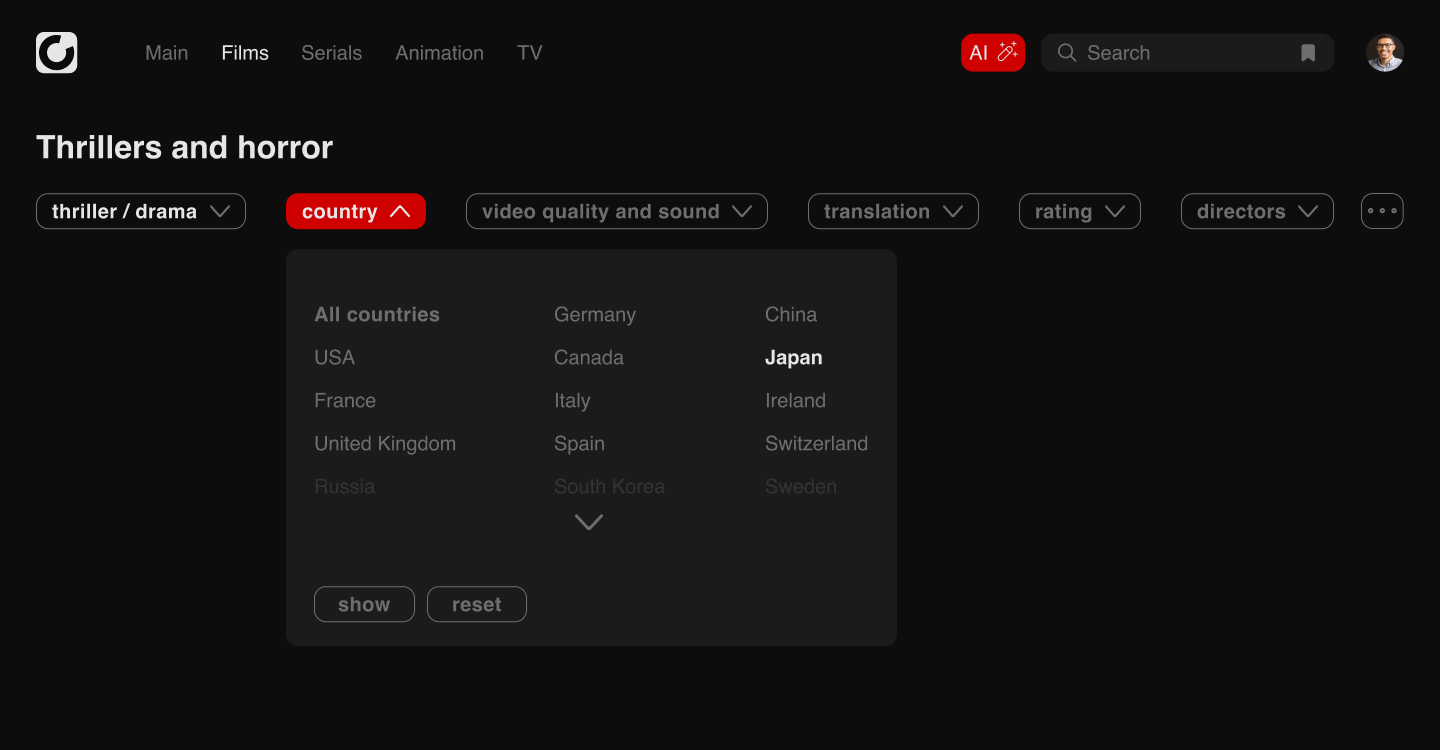Viewport: 1440px width, 750px height.
Task: Click the app logo icon
Action: tap(56, 53)
